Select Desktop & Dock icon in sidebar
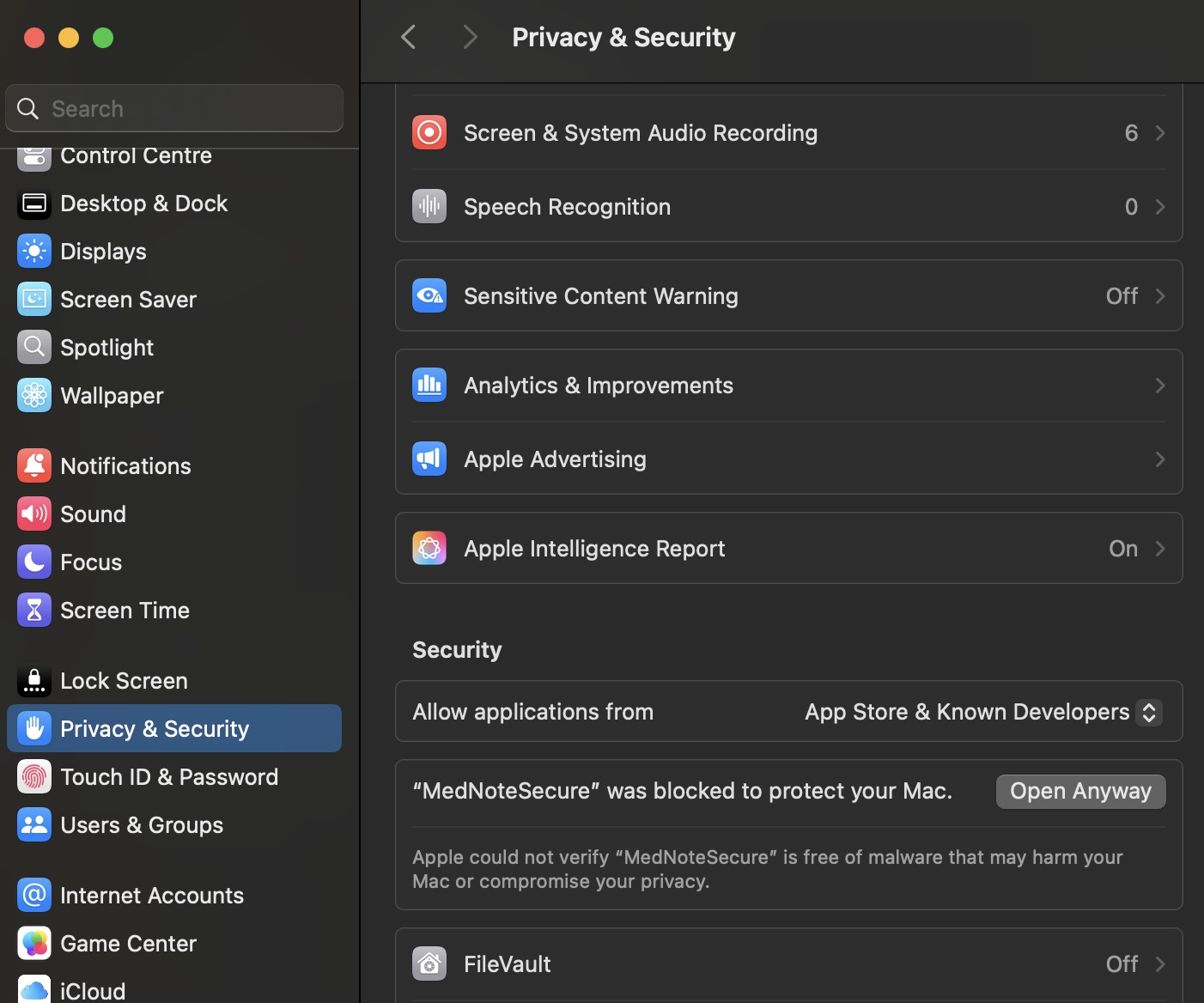This screenshot has width=1204, height=1003. (x=34, y=204)
